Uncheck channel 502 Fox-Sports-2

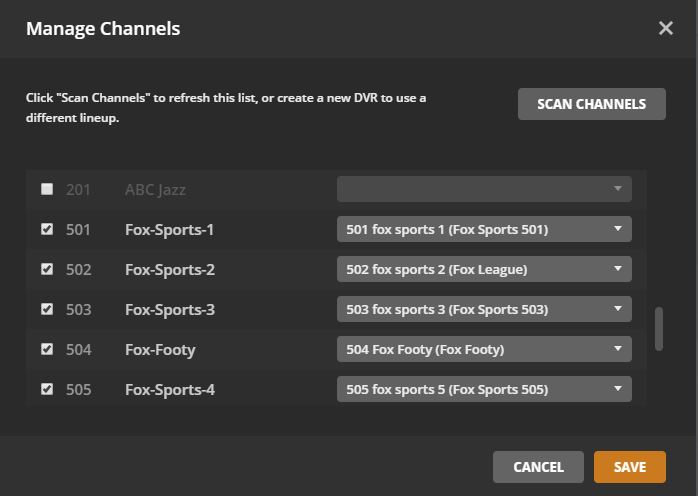tap(47, 269)
